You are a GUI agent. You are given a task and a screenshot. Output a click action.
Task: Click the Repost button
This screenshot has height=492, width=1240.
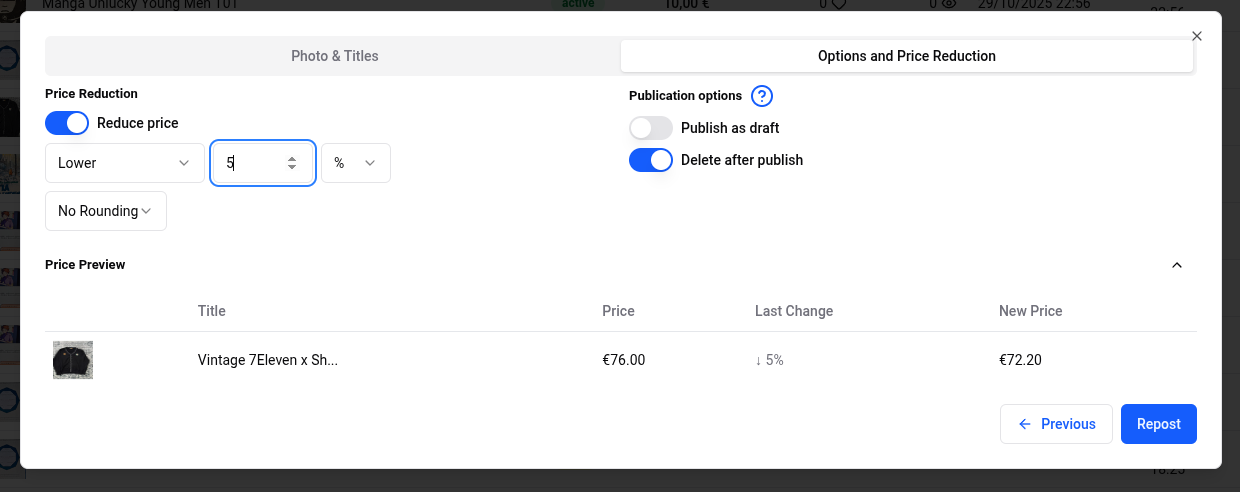click(1158, 424)
